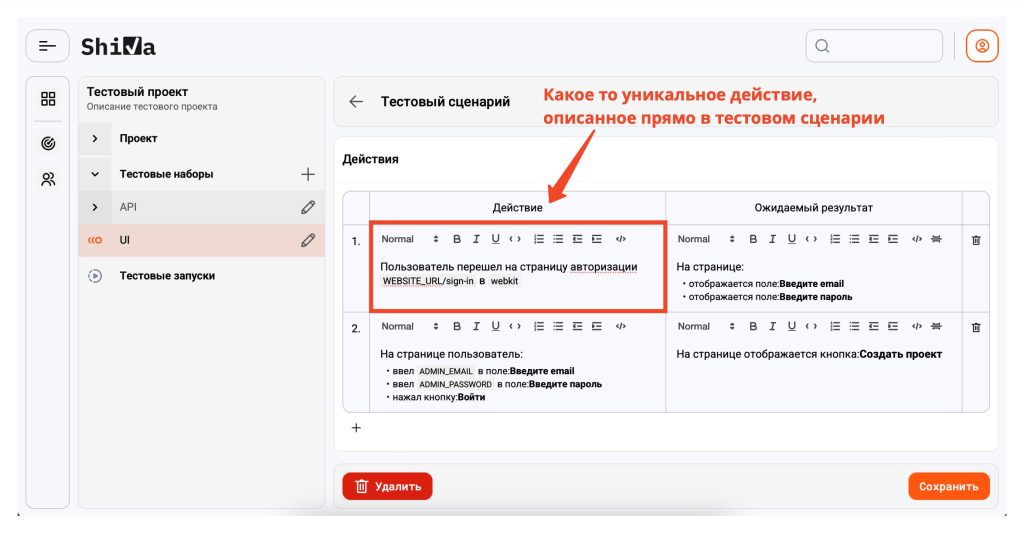
Task: Toggle bold in step 1 action editor
Action: pos(457,239)
